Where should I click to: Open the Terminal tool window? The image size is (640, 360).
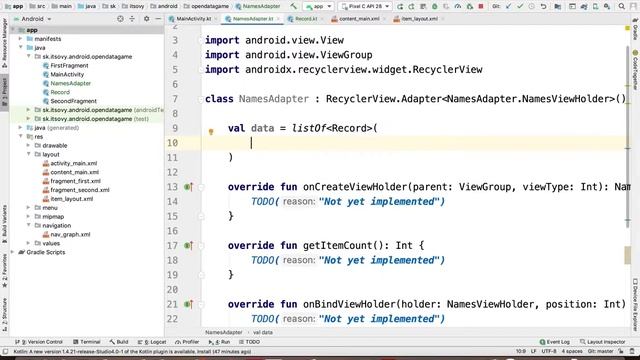pyautogui.click(x=87, y=342)
